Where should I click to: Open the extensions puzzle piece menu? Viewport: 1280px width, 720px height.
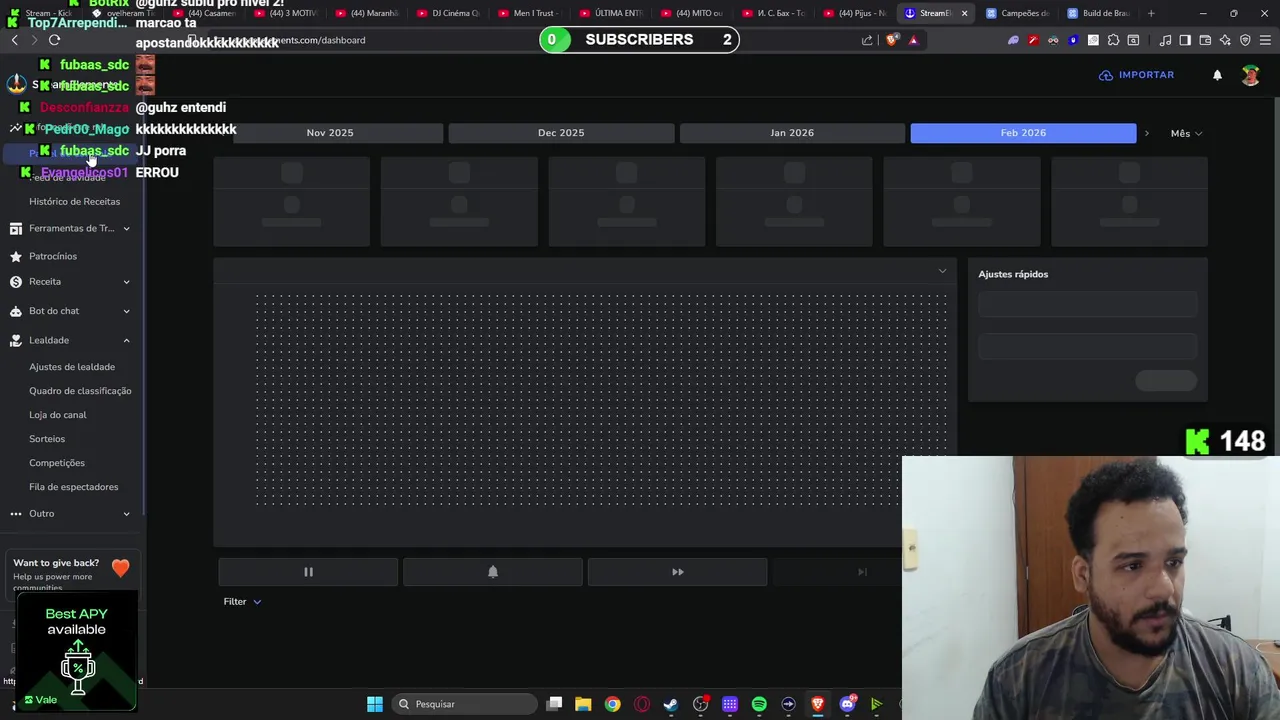(1113, 40)
